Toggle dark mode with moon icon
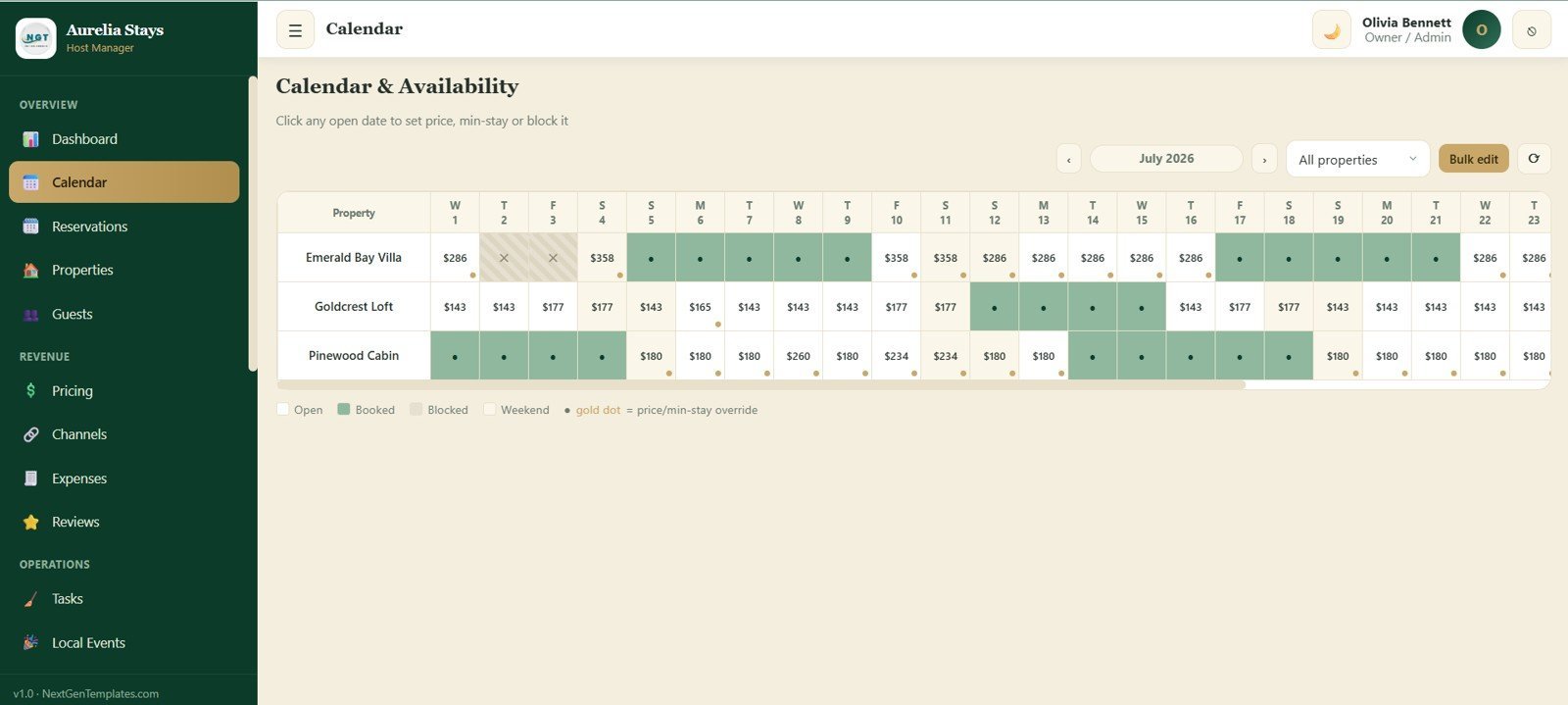This screenshot has height=705, width=1568. click(1332, 29)
